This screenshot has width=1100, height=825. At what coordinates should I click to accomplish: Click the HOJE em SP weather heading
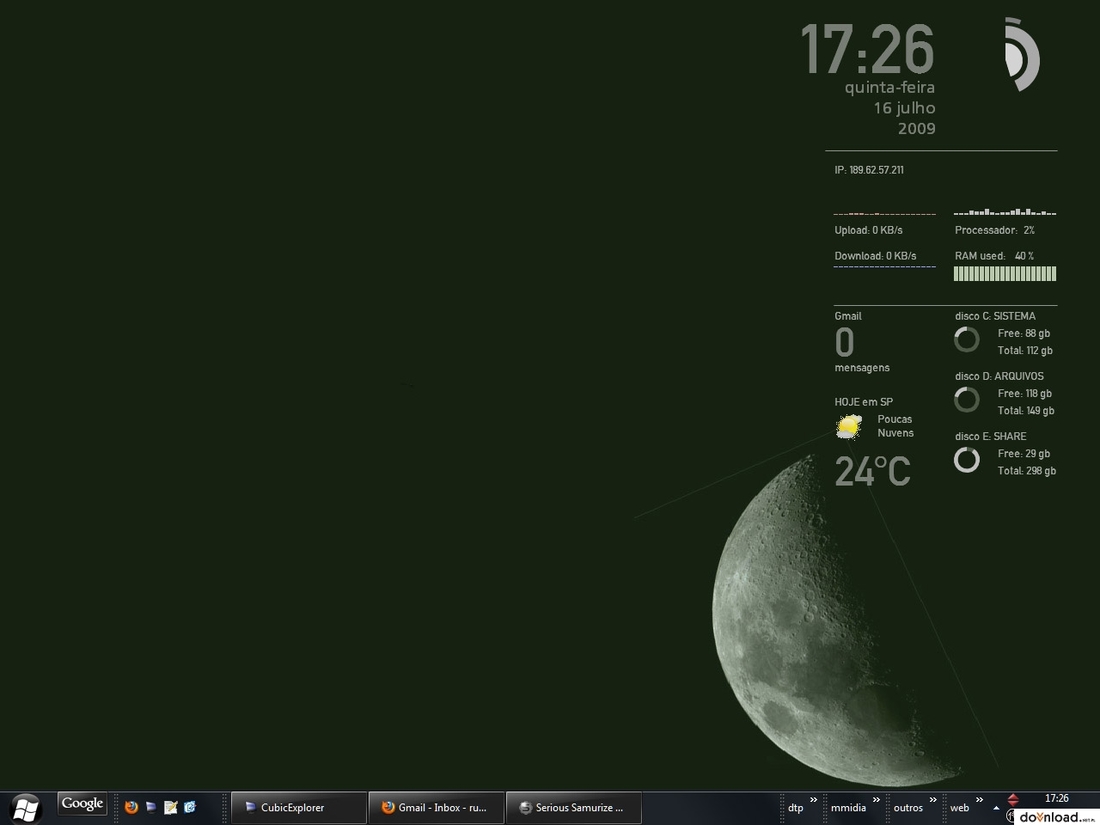click(x=864, y=402)
